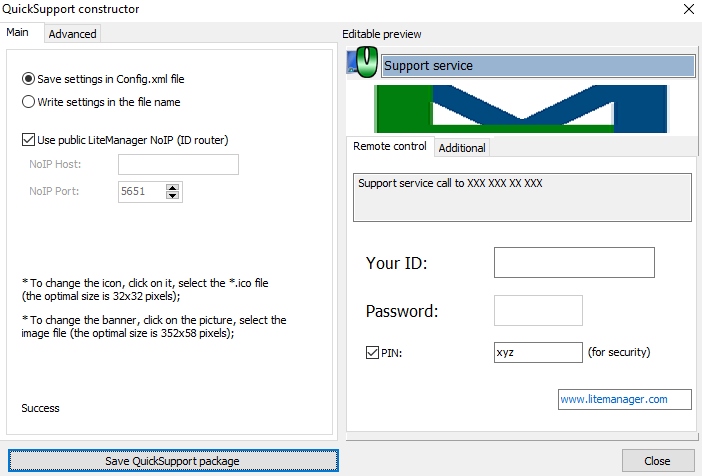This screenshot has height=476, width=702.
Task: Click the Success status text
Action: point(40,408)
